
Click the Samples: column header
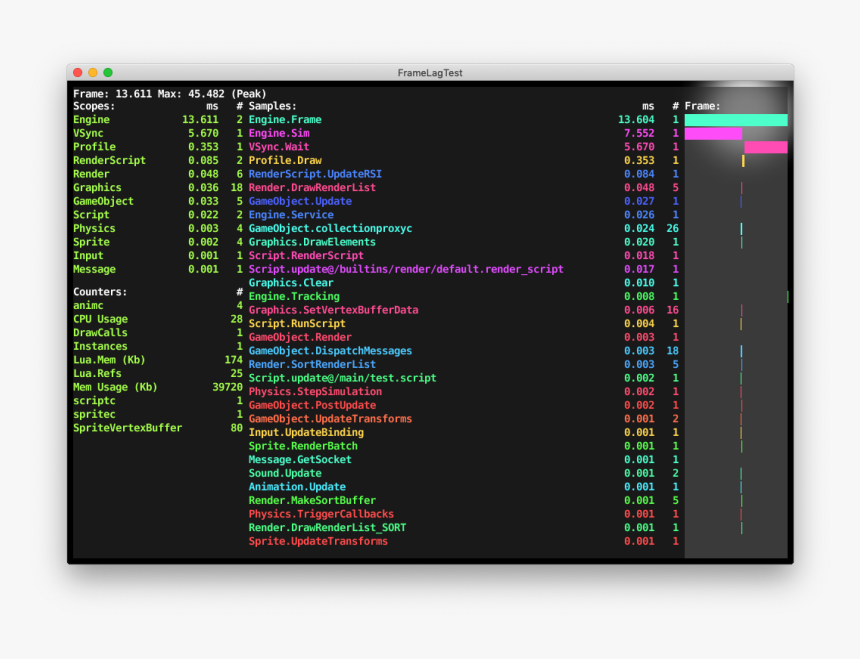click(273, 106)
